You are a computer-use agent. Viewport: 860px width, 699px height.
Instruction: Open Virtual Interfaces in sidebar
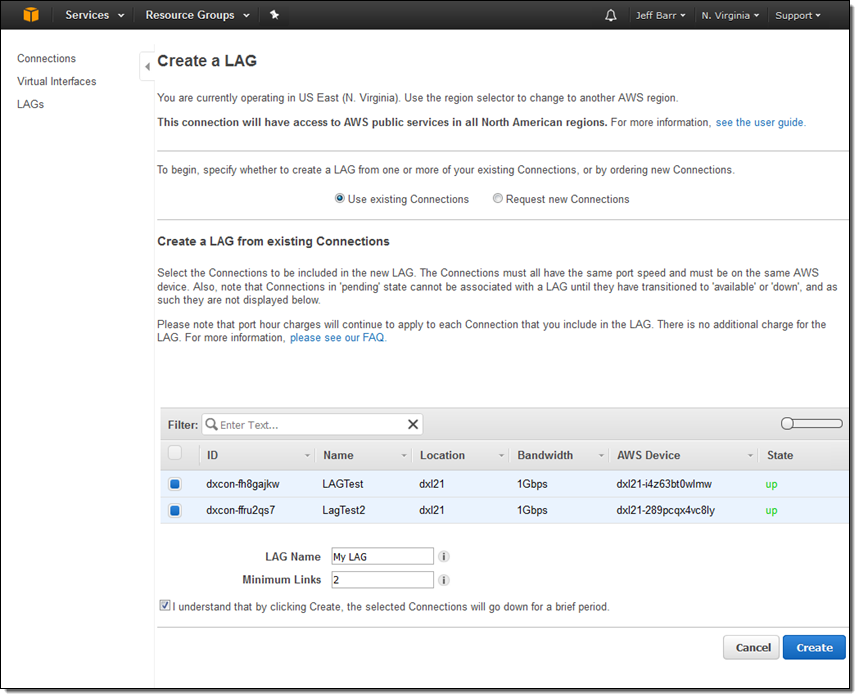(x=57, y=81)
